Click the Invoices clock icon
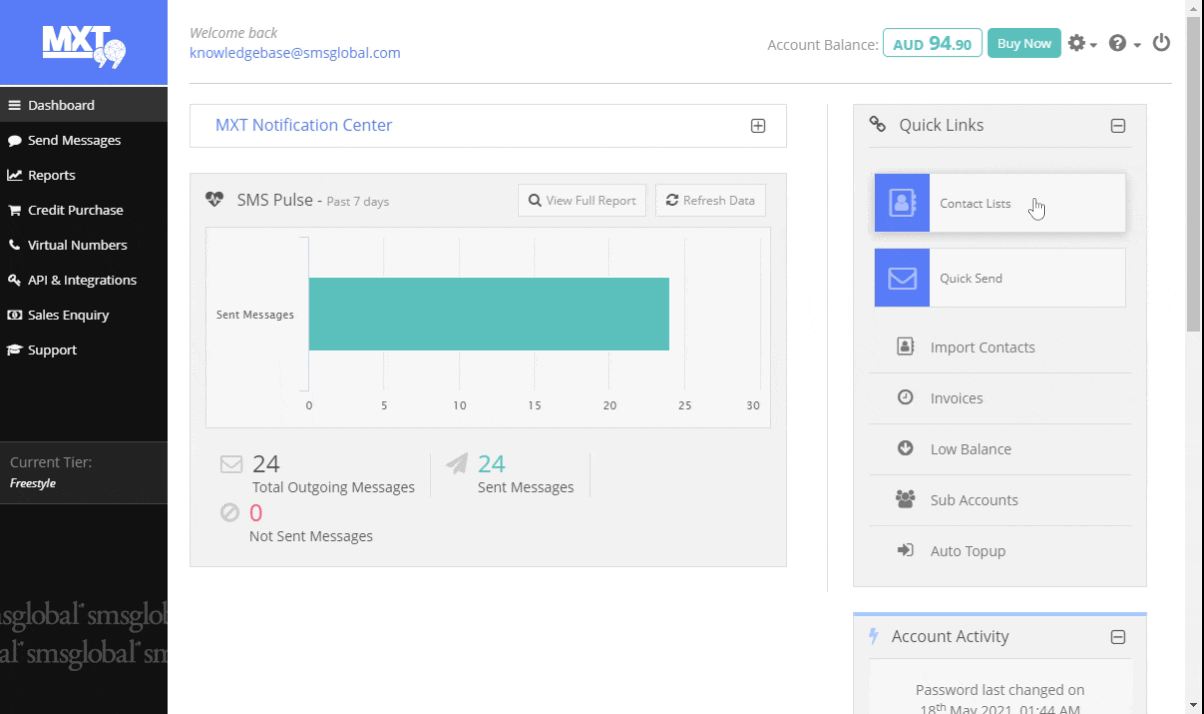1204x714 pixels. point(905,398)
